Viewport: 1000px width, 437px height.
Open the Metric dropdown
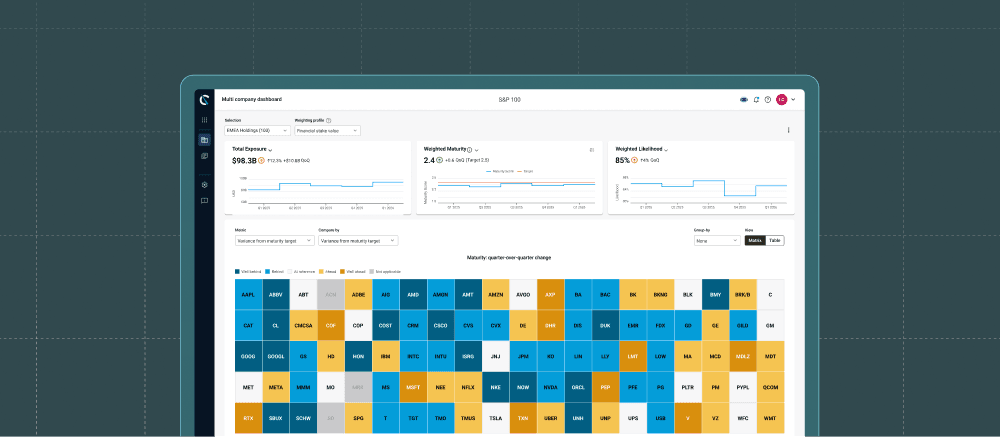[x=275, y=241]
